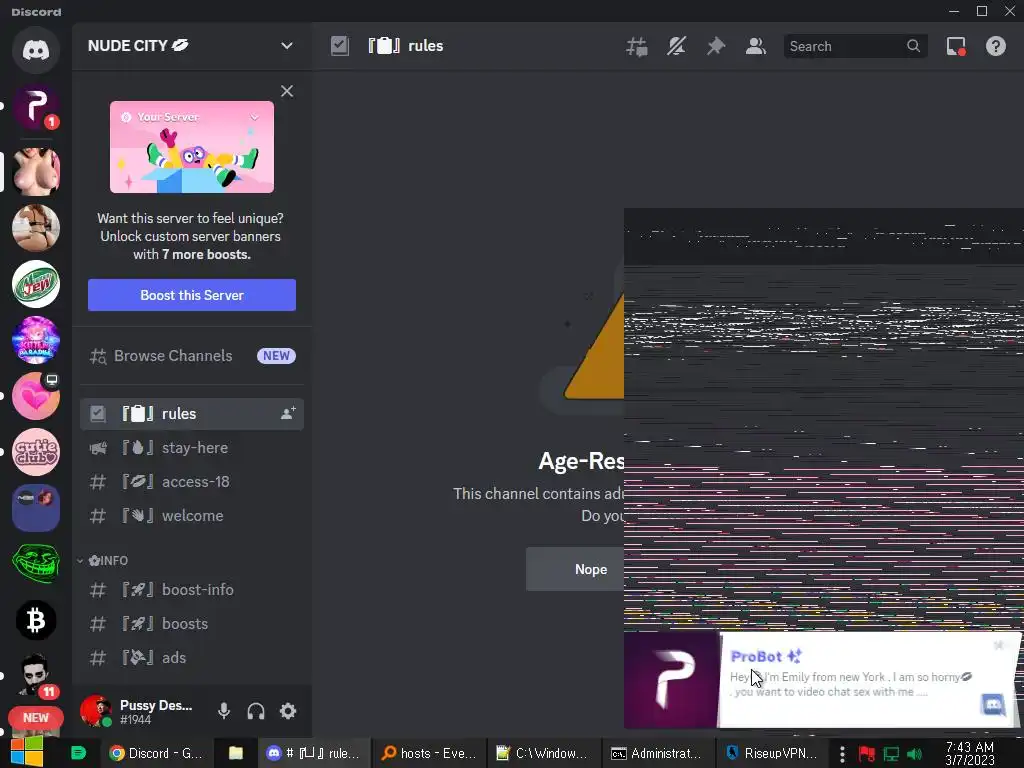Open User Settings gear icon
The width and height of the screenshot is (1024, 768).
click(x=288, y=711)
